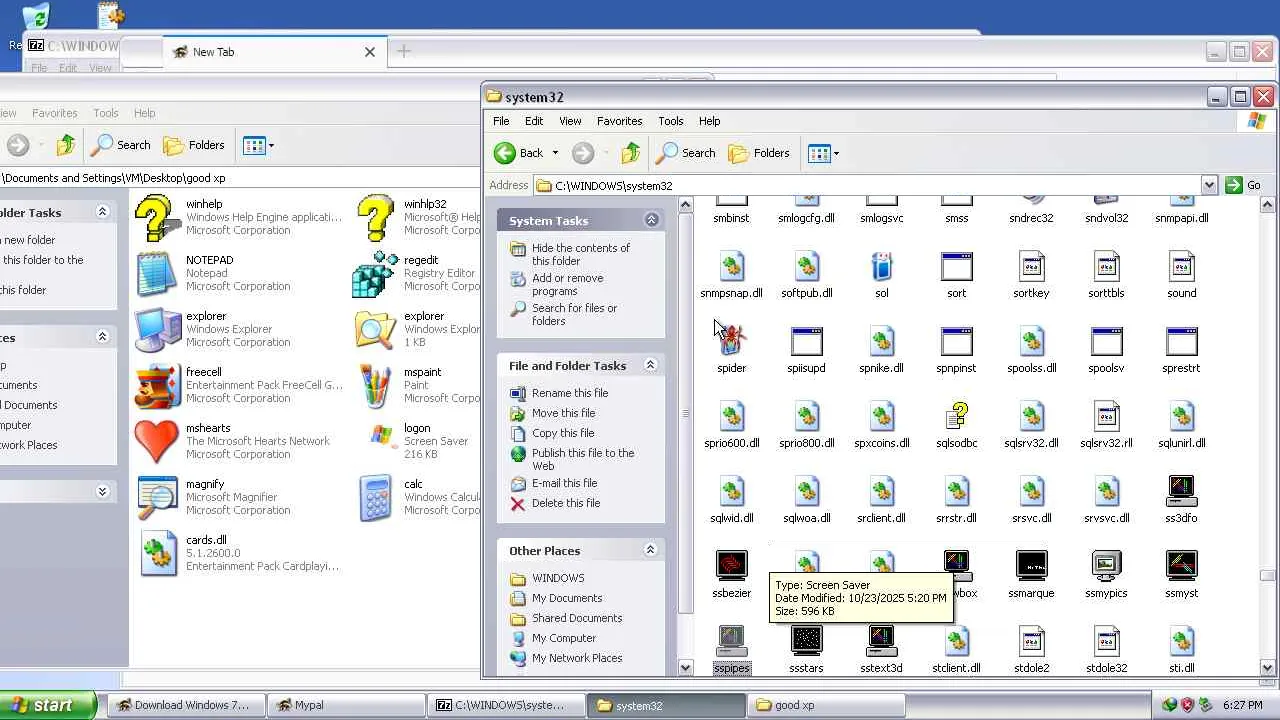Open Search in system32 toolbar
The width and height of the screenshot is (1280, 720).
point(686,153)
